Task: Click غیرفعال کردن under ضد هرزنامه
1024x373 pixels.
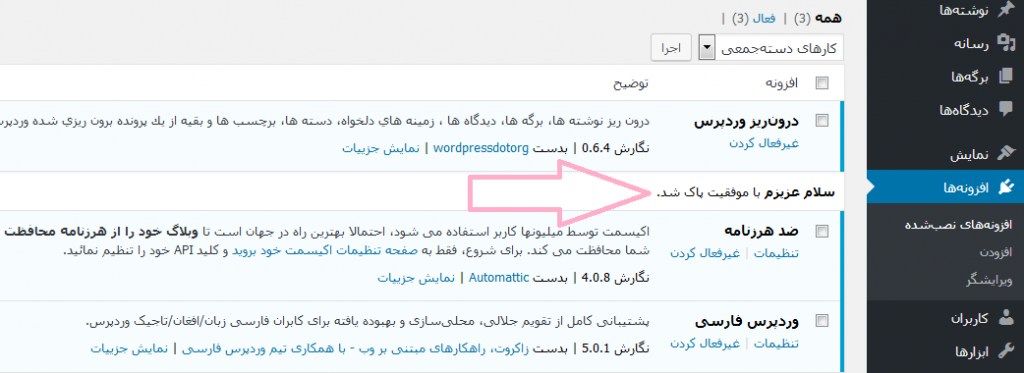Action: click(705, 253)
